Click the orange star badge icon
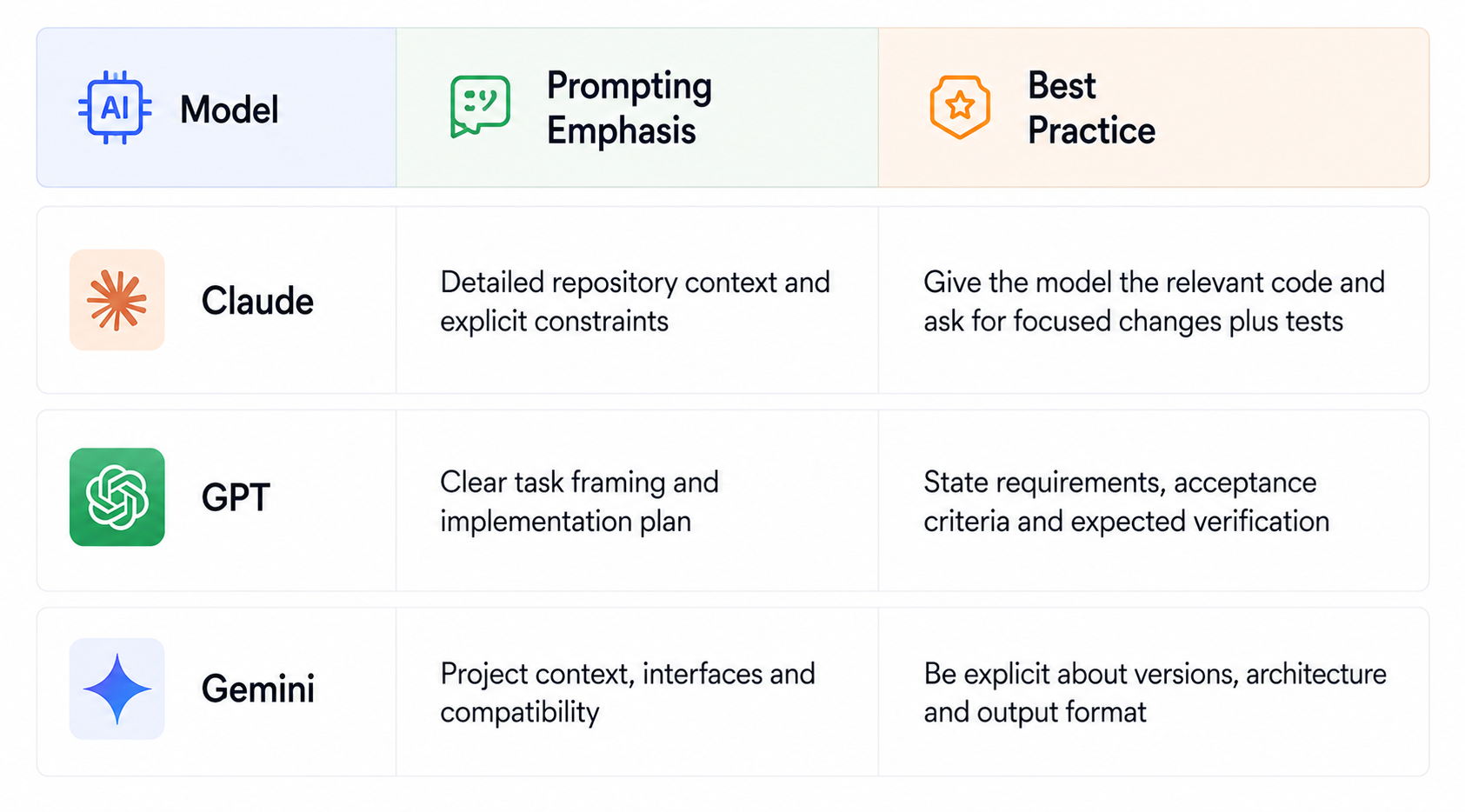This screenshot has height=812, width=1465. coord(960,107)
